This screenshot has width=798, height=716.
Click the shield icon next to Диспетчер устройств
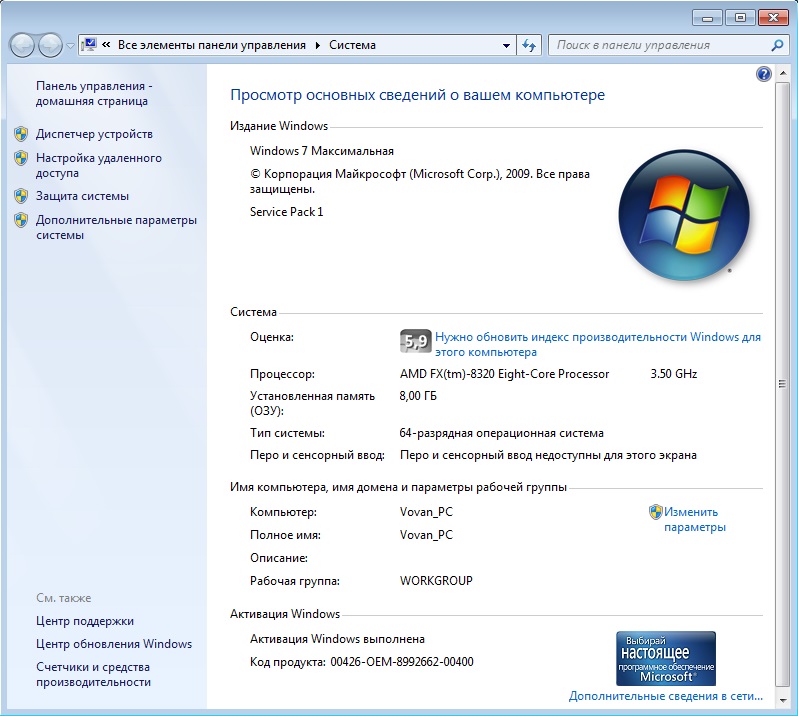21,134
